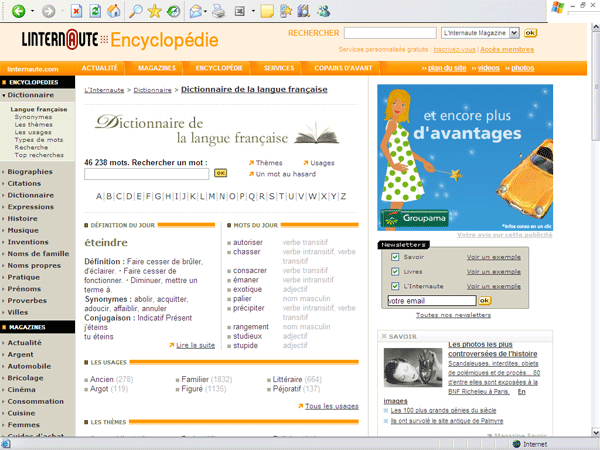The image size is (600, 450).
Task: Collapse the Dictionnaire sidebar section
Action: (x=4, y=95)
